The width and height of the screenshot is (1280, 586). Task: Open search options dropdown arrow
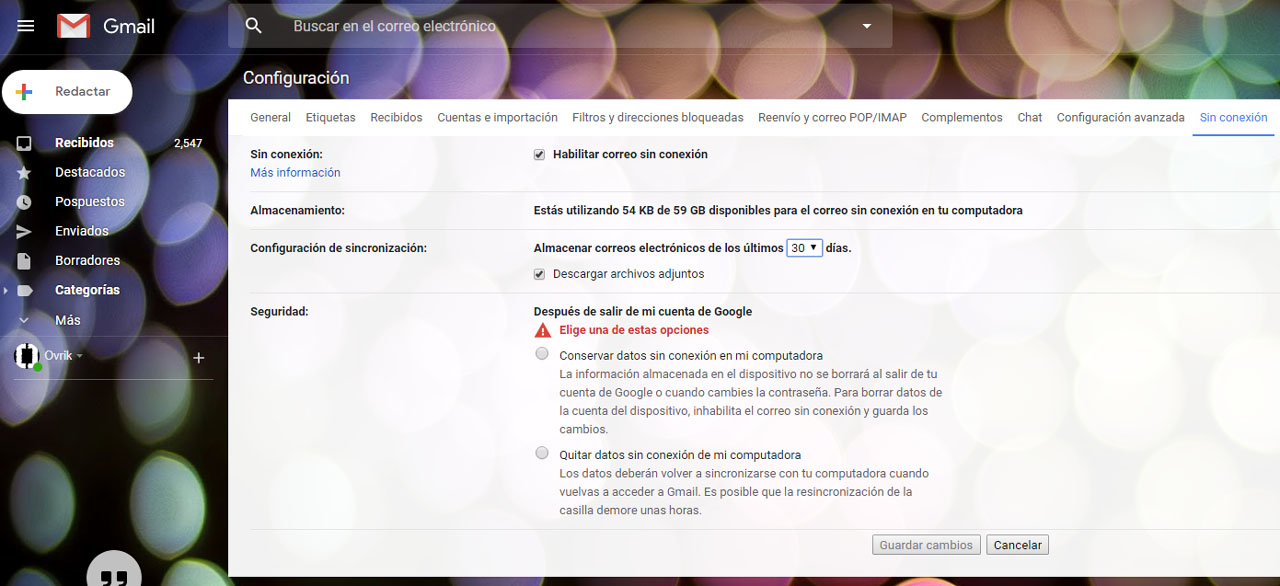(x=867, y=26)
